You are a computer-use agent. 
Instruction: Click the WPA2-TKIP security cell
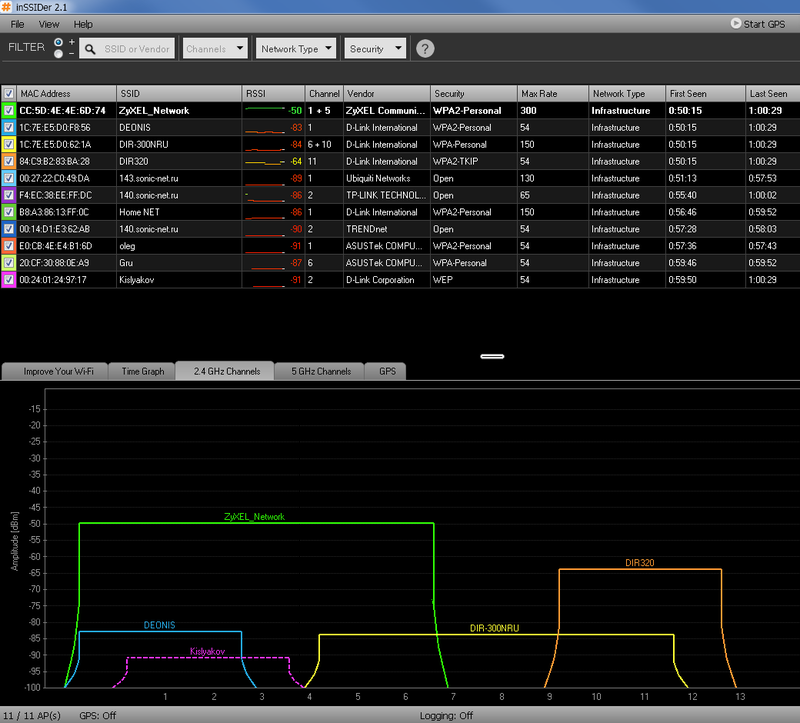coord(455,161)
